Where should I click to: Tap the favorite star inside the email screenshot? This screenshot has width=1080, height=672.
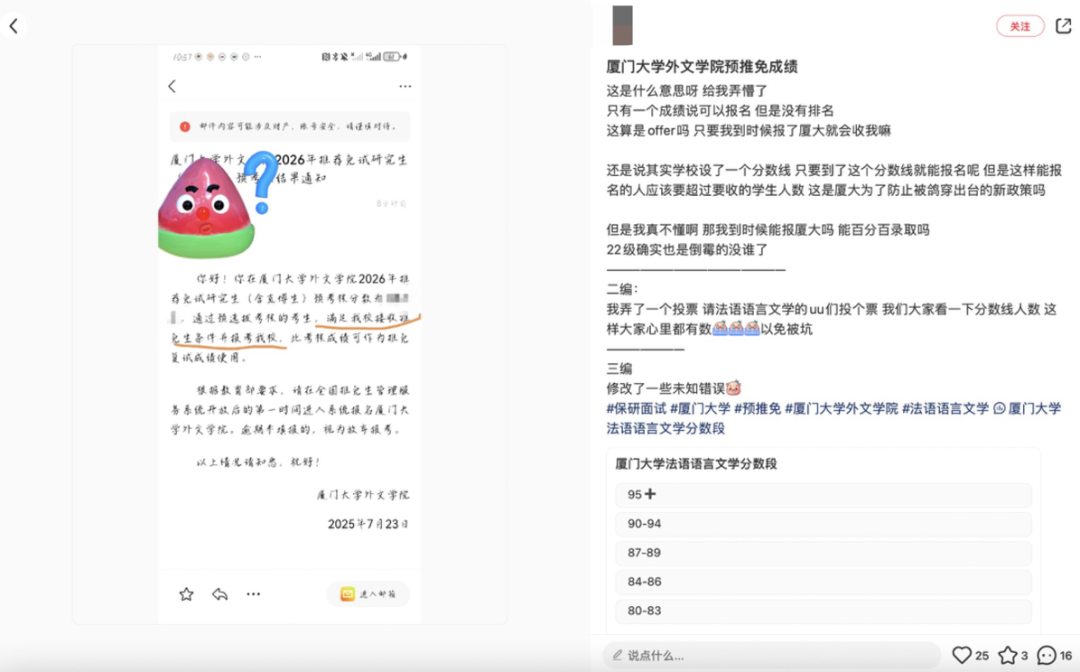click(x=186, y=594)
